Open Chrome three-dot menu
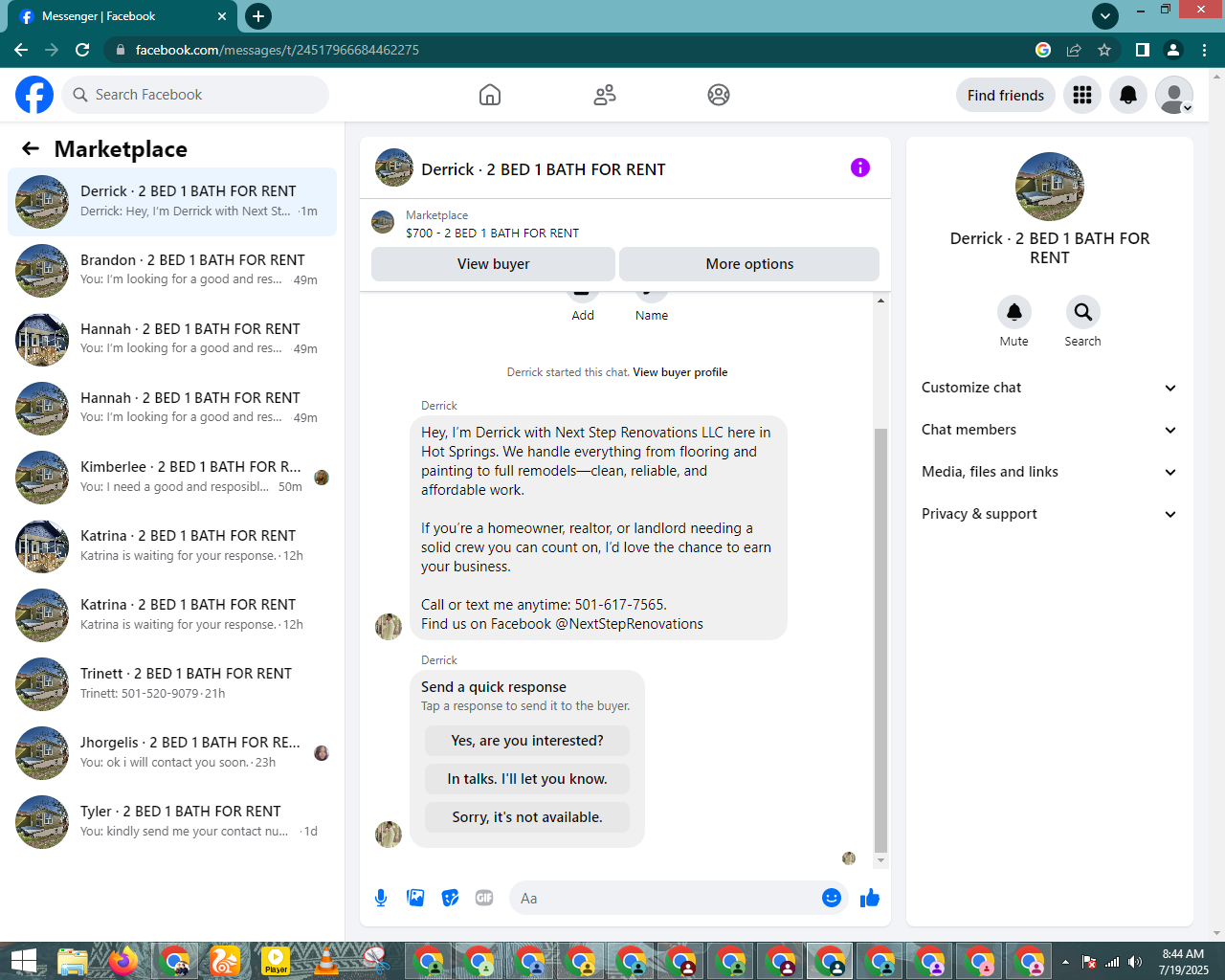This screenshot has height=980, width=1225. click(1204, 50)
